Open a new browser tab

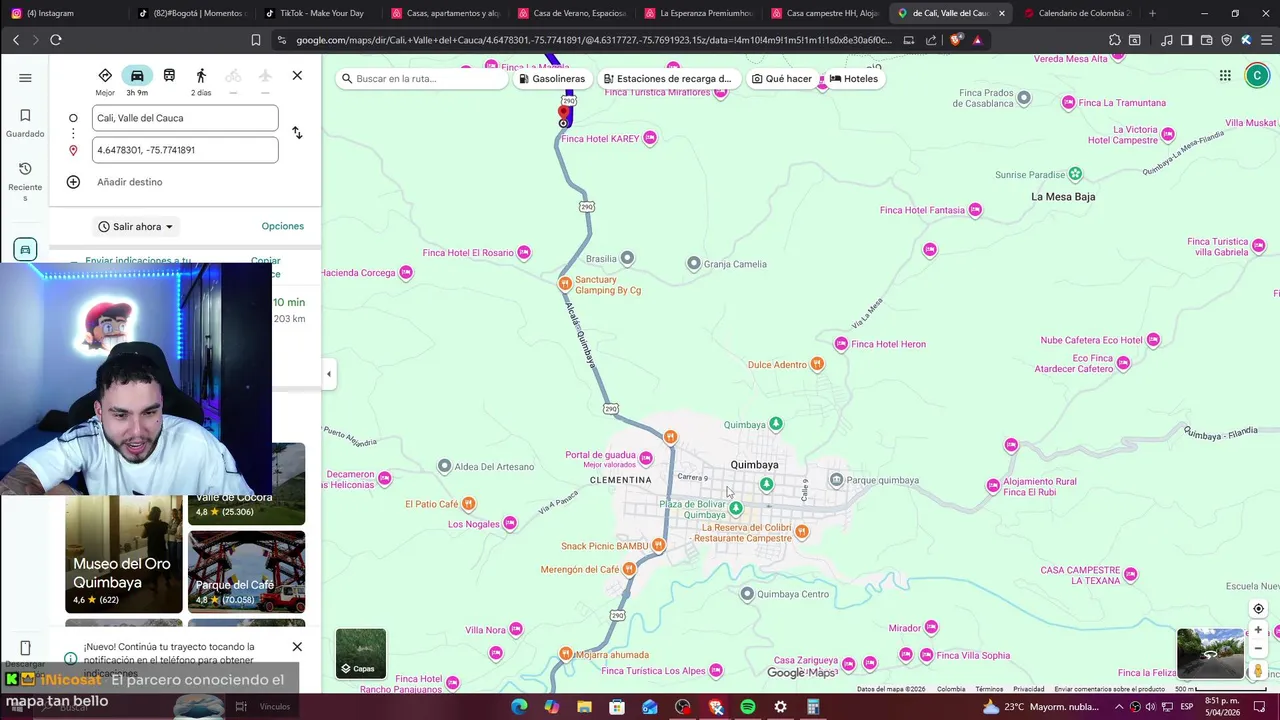point(1152,13)
